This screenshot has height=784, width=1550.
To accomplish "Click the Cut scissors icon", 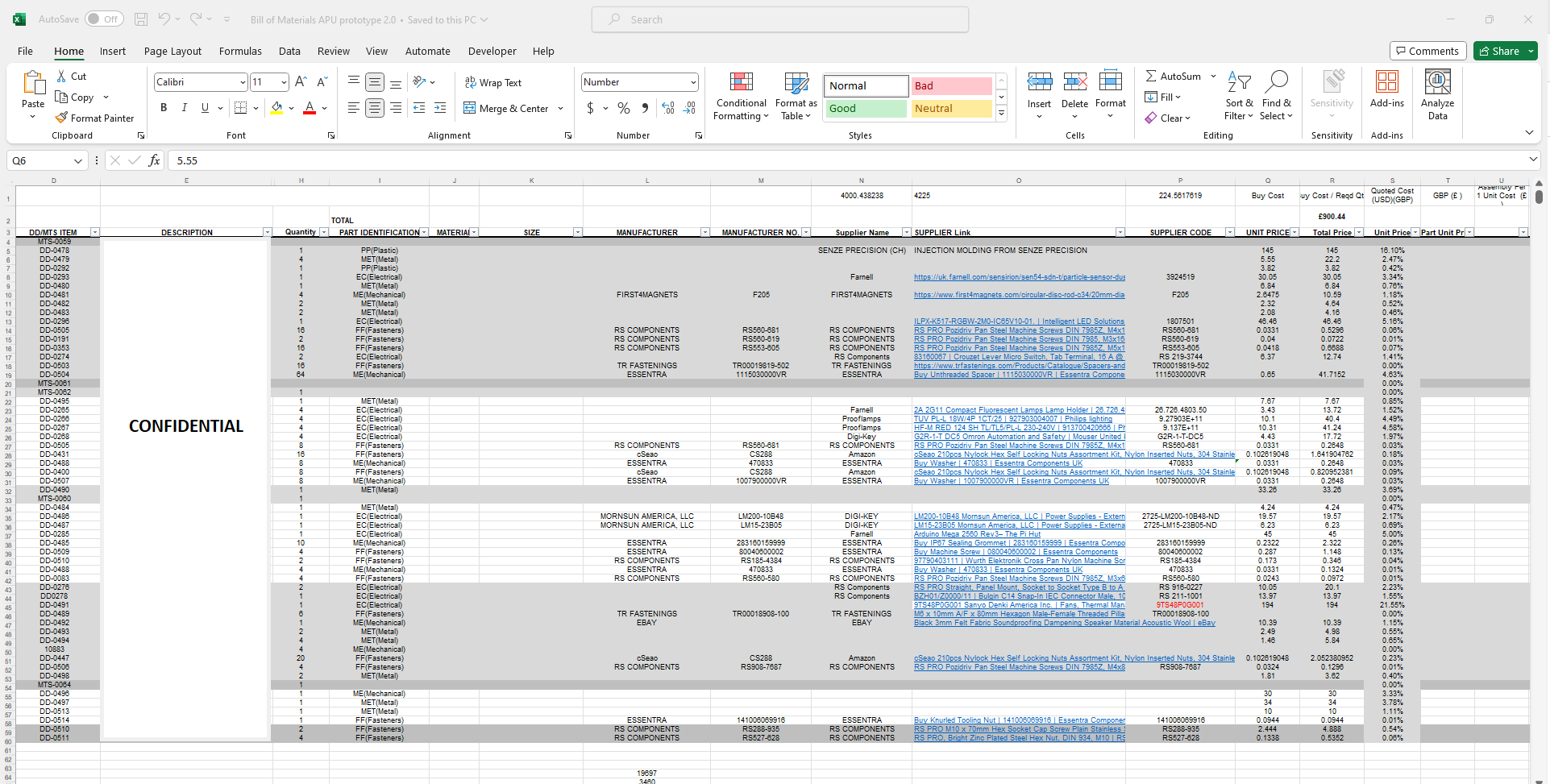I will tap(61, 76).
